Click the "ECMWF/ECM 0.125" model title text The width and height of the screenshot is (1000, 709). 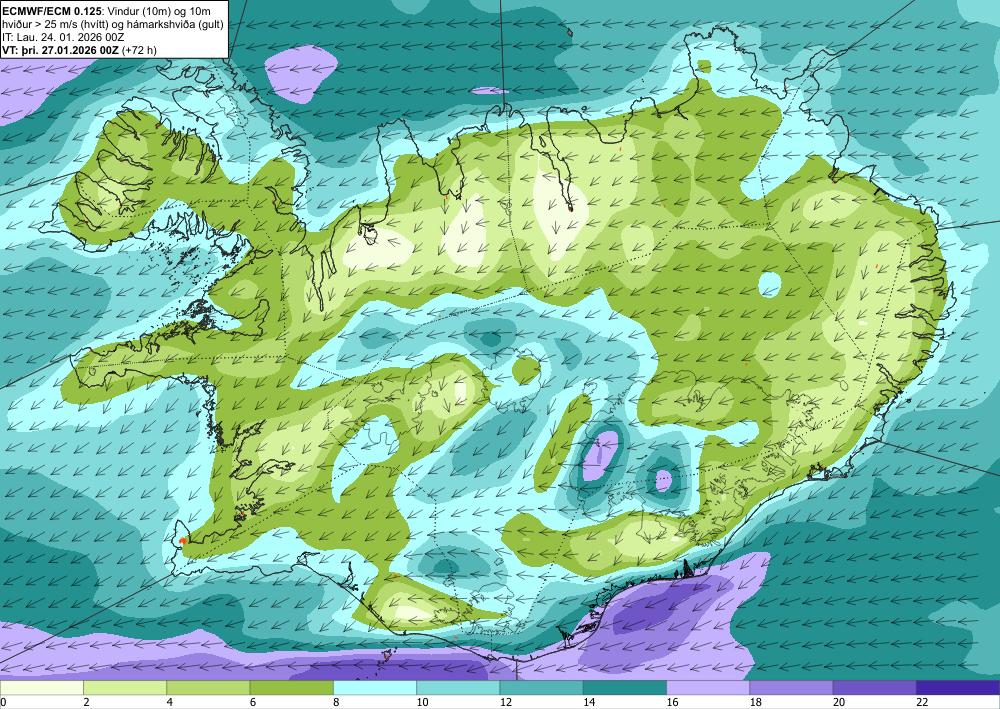pos(51,11)
